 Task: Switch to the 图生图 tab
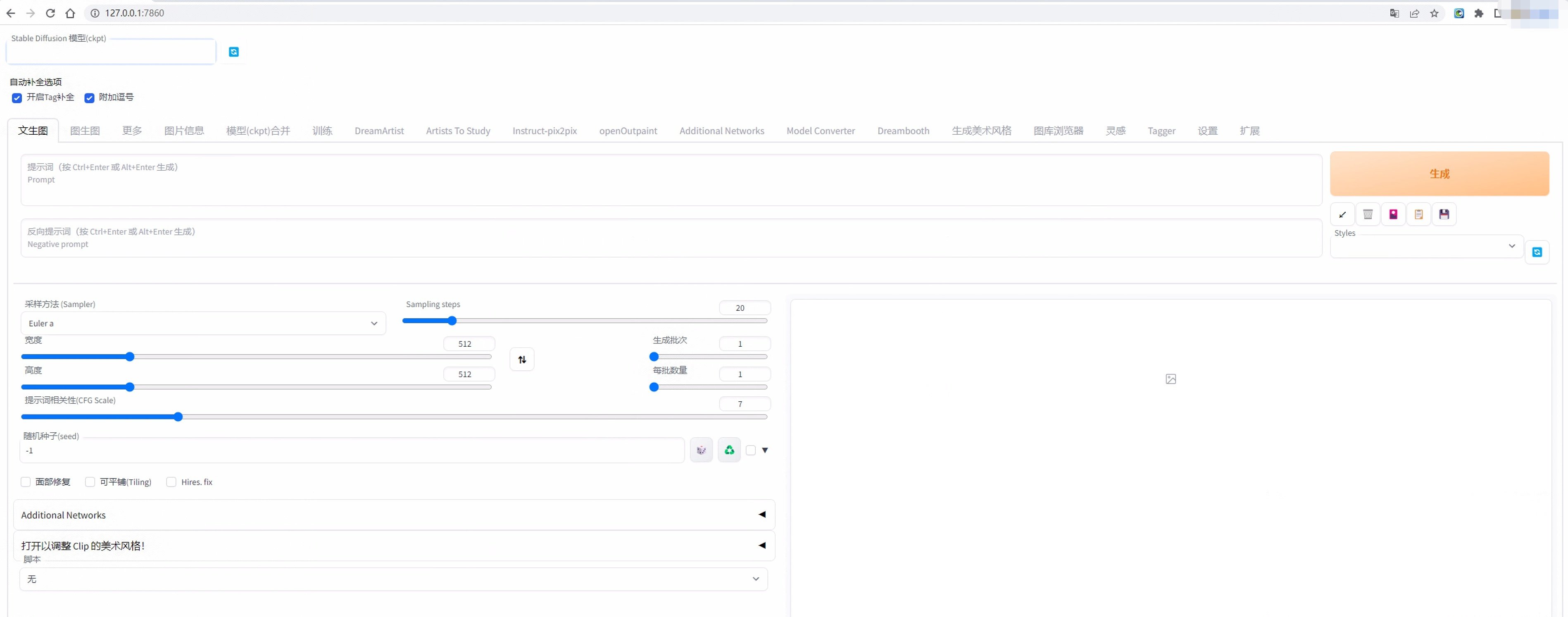(85, 131)
